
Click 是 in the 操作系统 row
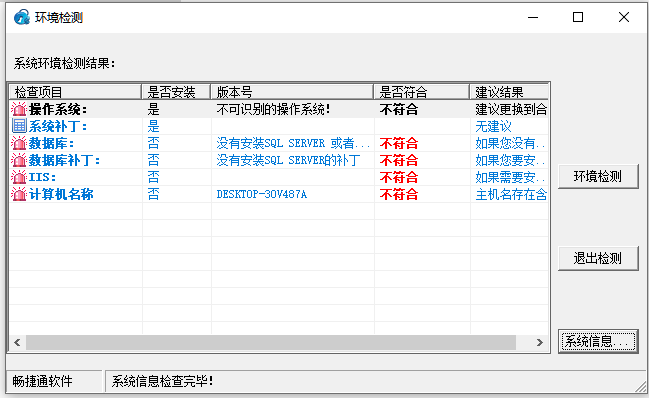(x=154, y=109)
